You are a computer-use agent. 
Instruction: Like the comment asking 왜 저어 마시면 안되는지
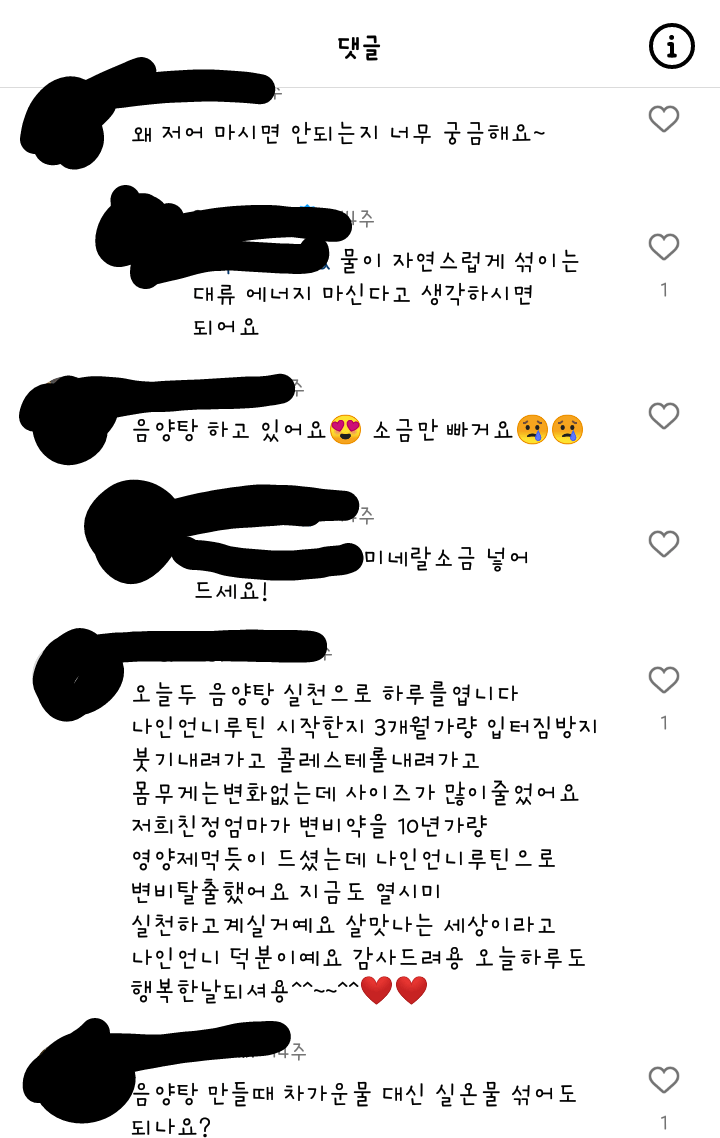663,118
